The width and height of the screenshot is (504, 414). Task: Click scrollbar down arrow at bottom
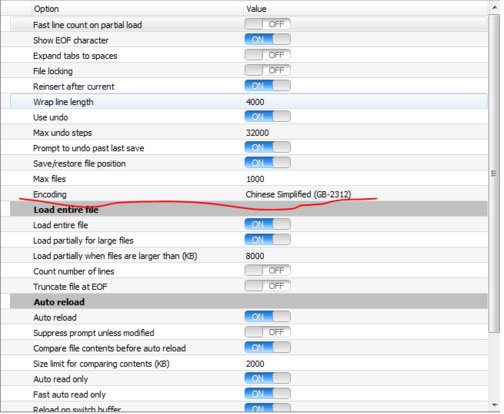[x=494, y=405]
